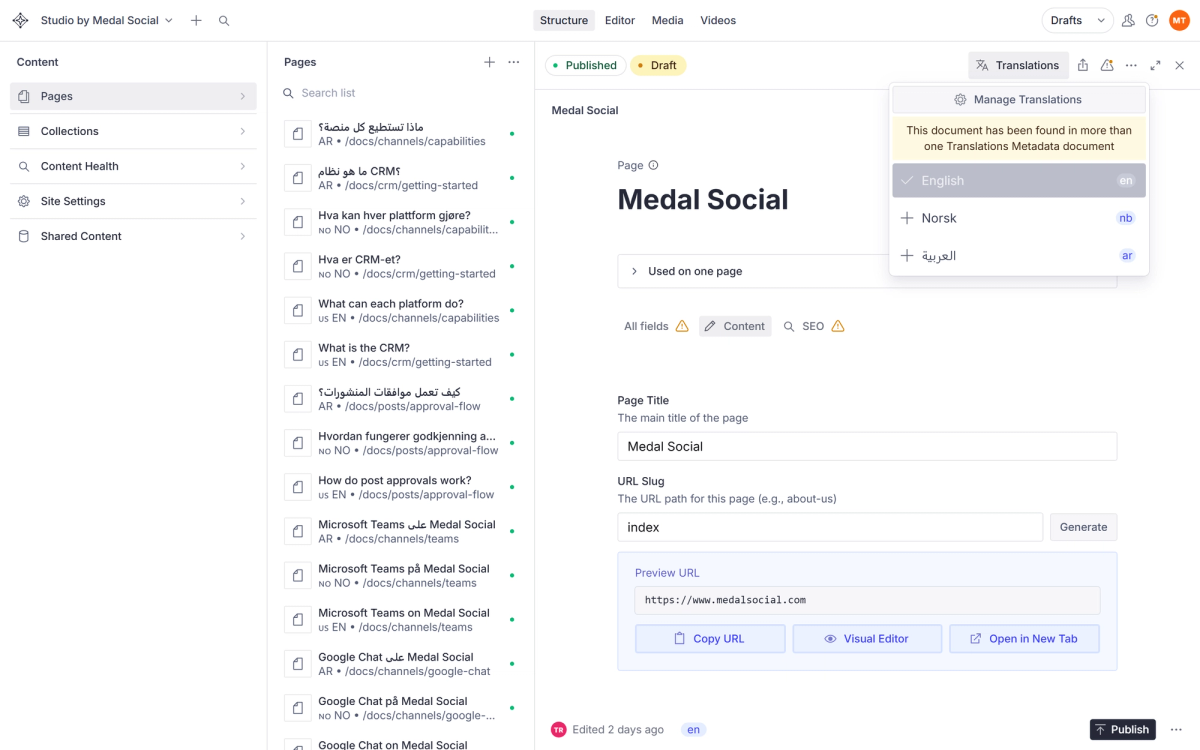Select the Draft version chip
Viewport: 1200px width, 750px height.
[x=658, y=65]
